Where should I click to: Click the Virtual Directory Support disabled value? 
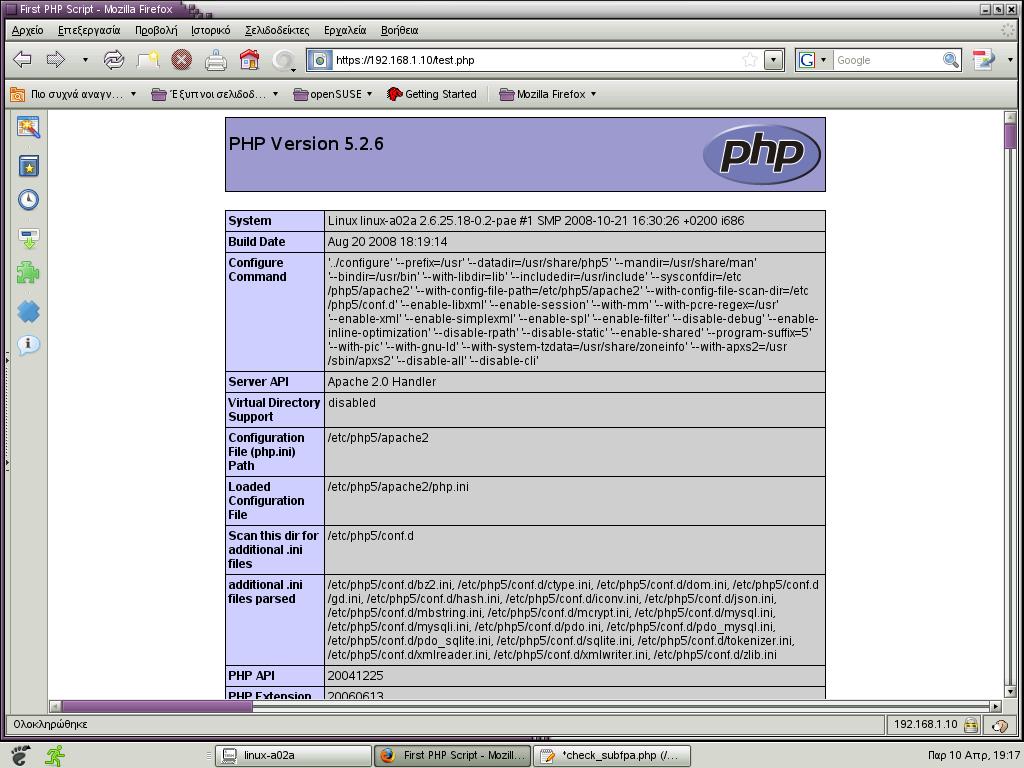point(351,402)
